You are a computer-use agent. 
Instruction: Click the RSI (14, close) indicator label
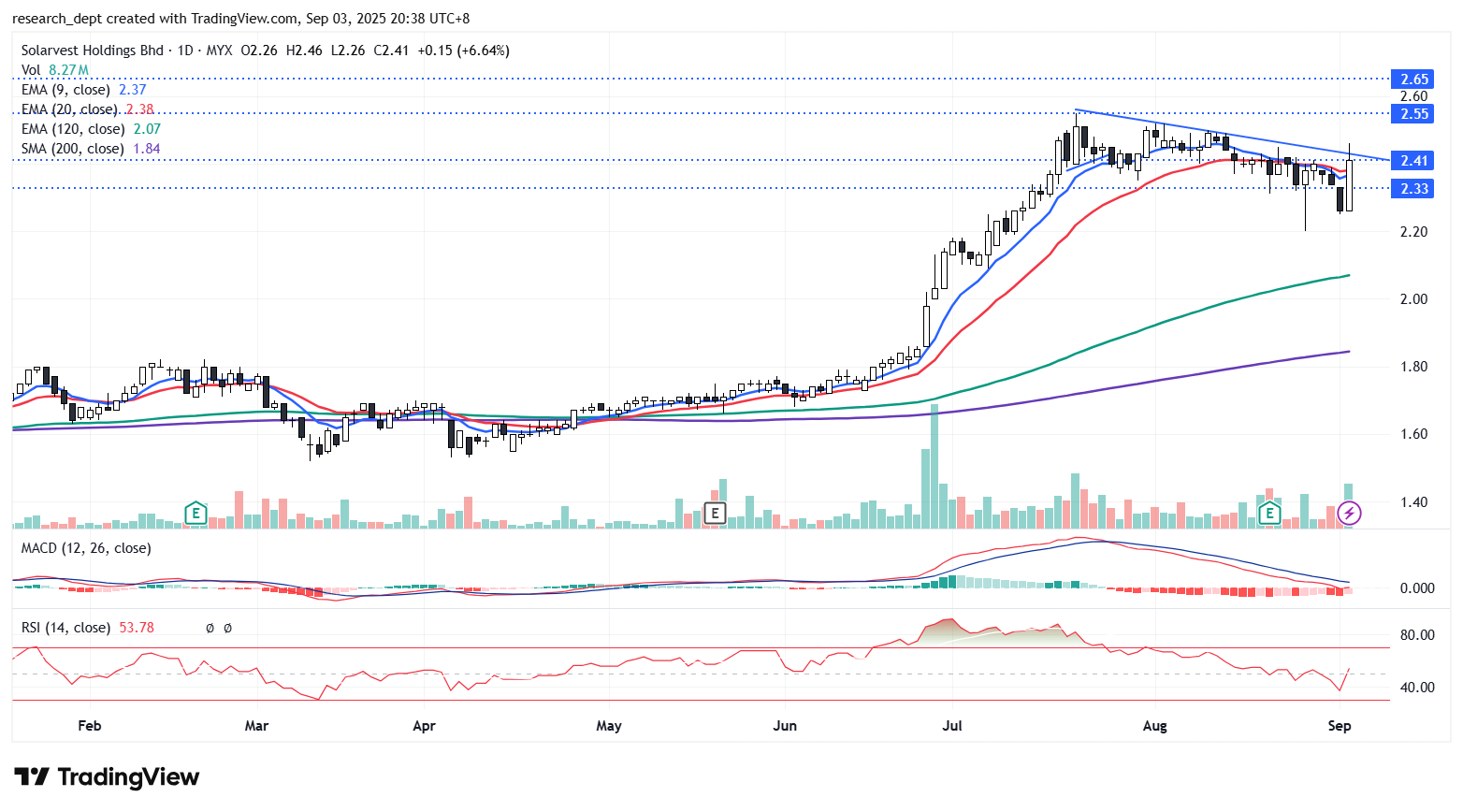coord(65,628)
